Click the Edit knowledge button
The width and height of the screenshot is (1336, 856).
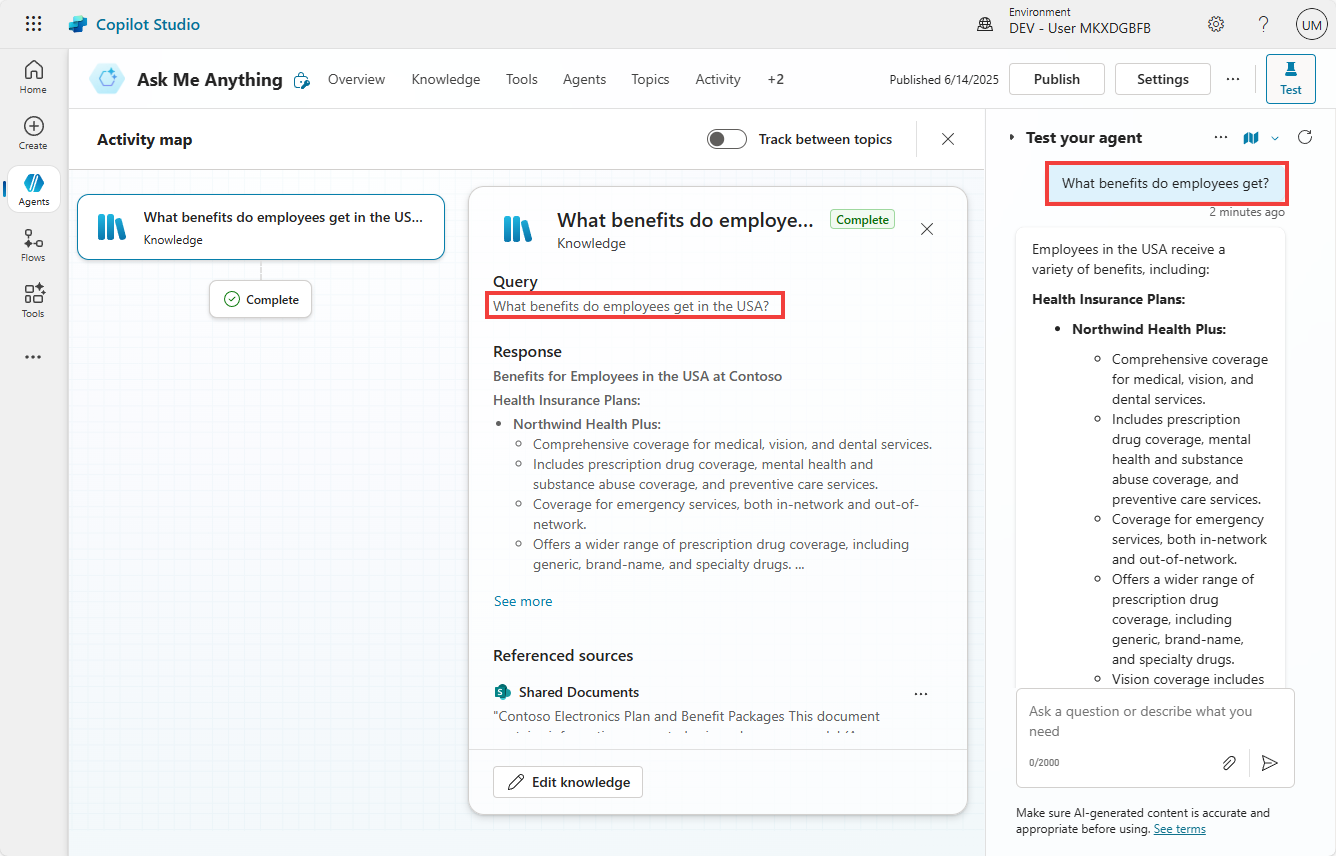[568, 782]
